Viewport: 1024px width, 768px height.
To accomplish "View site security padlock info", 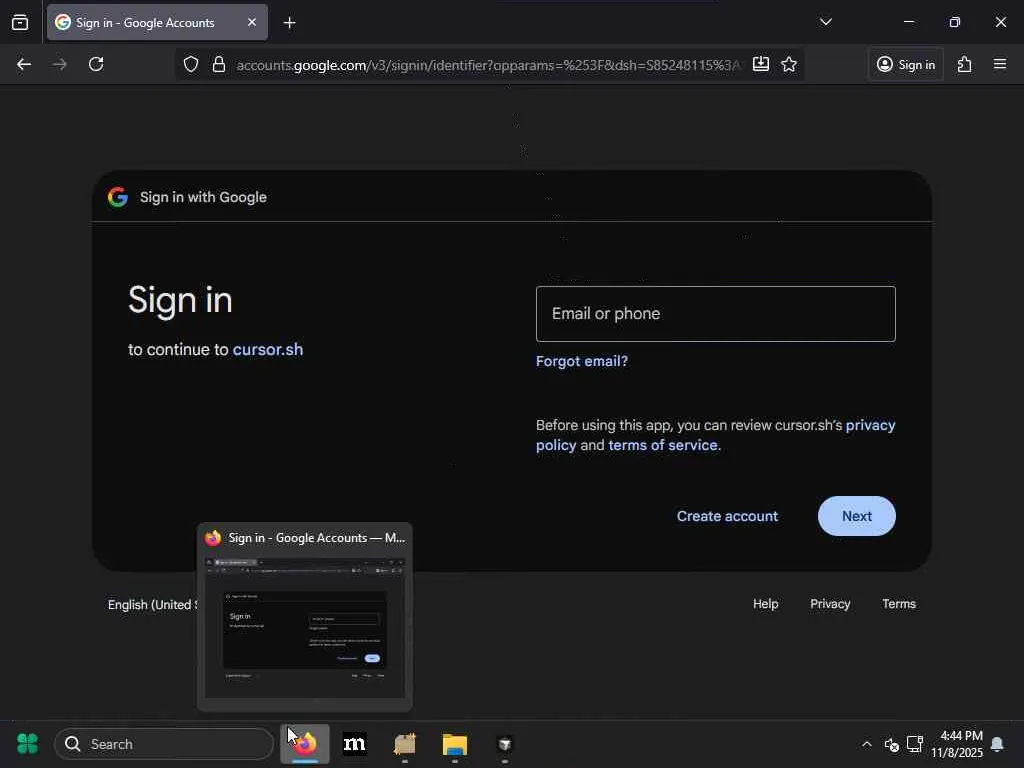I will pos(219,64).
